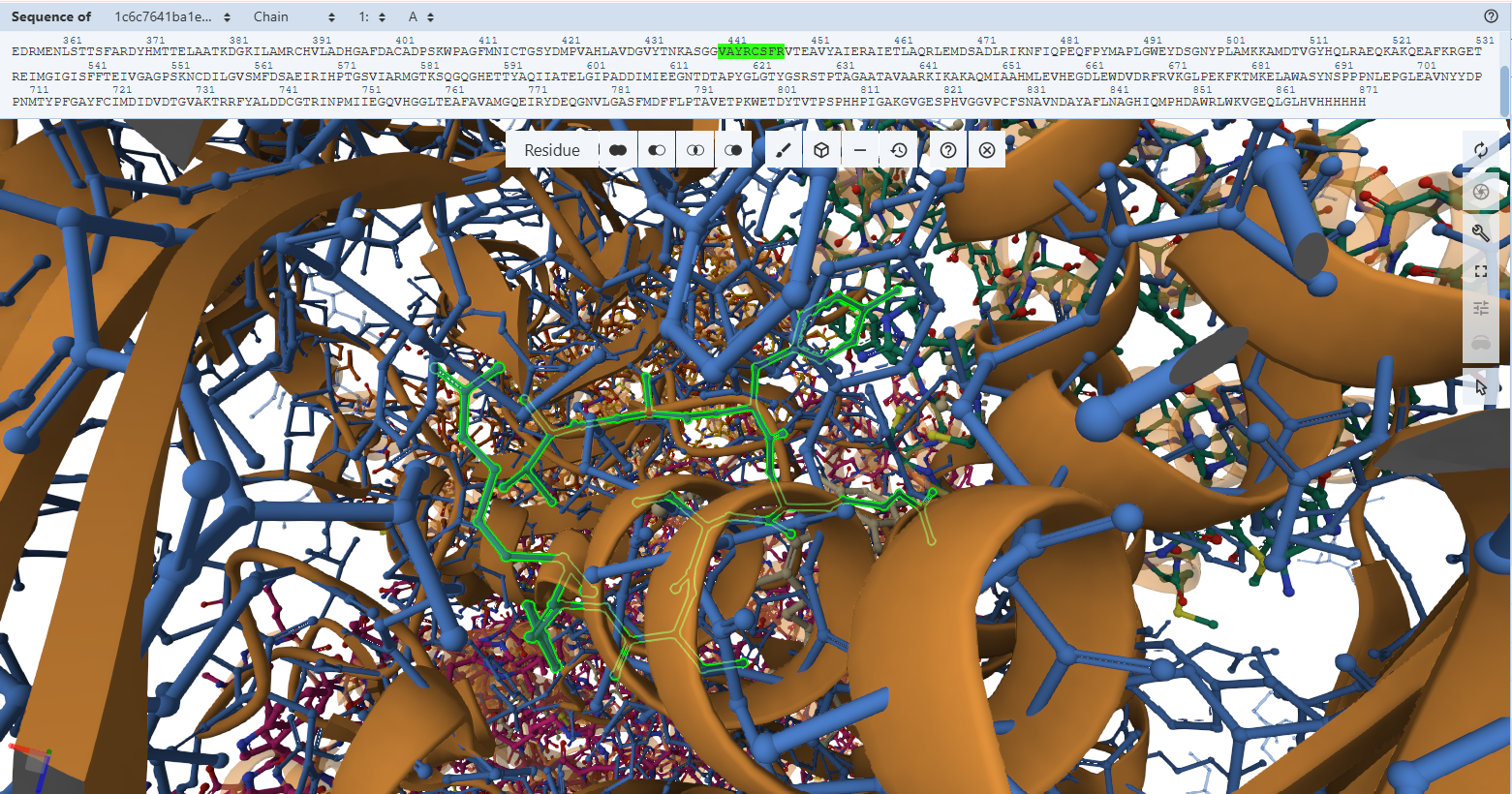Click the Sequence of label
This screenshot has height=794, width=1512.
pos(51,16)
